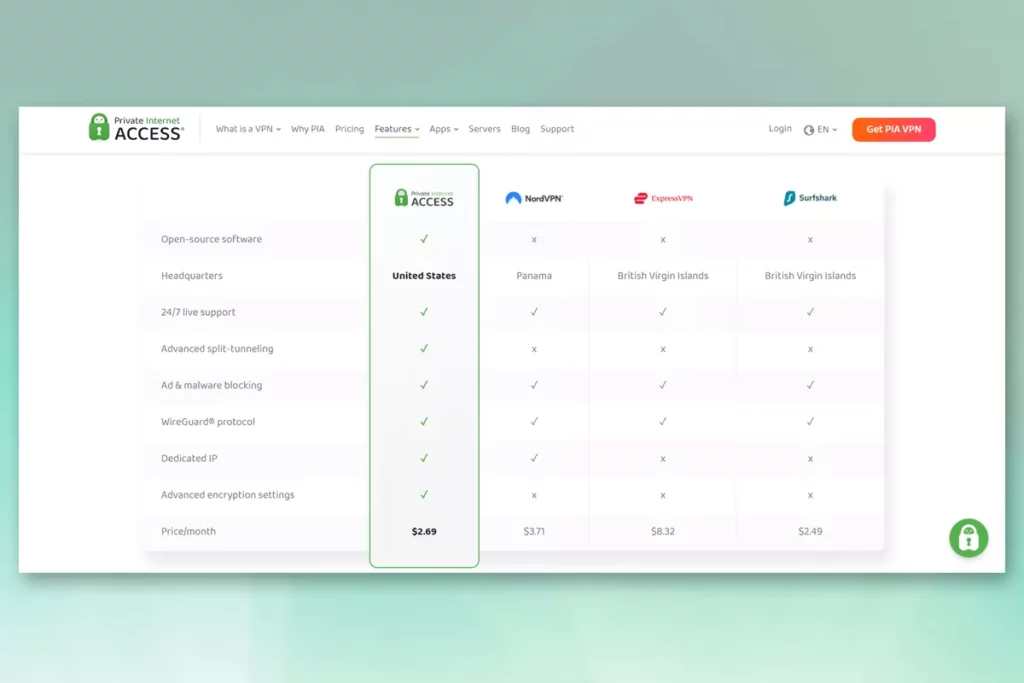The image size is (1024, 683).
Task: Navigate to the Servers page
Action: coord(485,129)
